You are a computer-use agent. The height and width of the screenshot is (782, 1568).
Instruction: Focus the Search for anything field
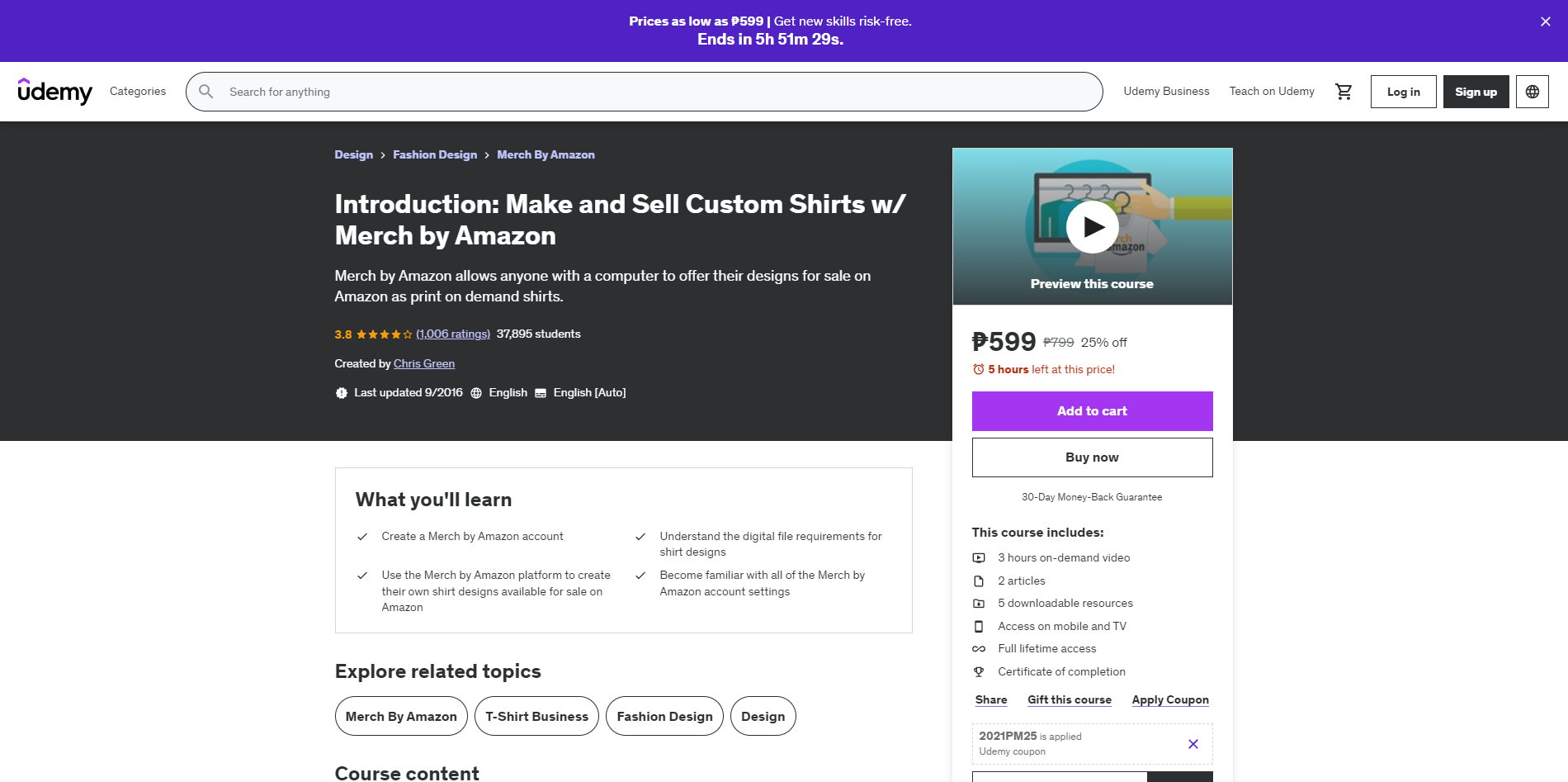click(644, 92)
